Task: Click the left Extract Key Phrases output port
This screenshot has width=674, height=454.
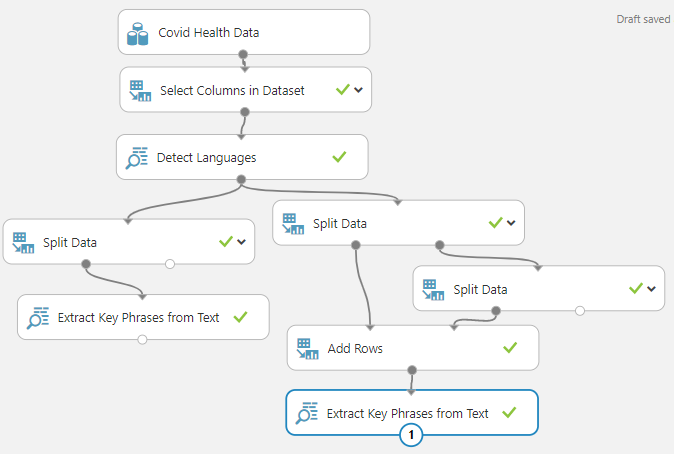Action: tap(143, 340)
